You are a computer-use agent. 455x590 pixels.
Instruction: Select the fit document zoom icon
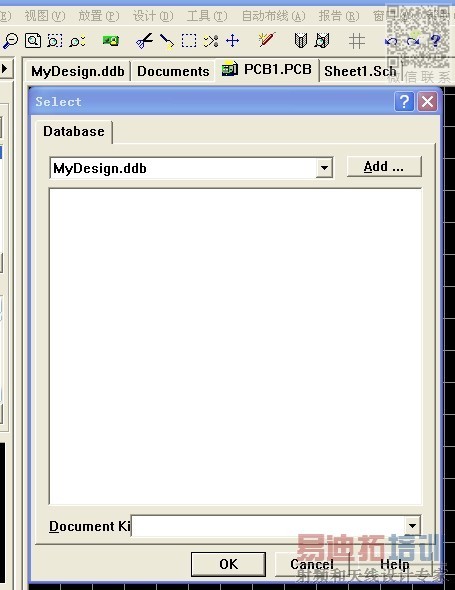[x=33, y=40]
